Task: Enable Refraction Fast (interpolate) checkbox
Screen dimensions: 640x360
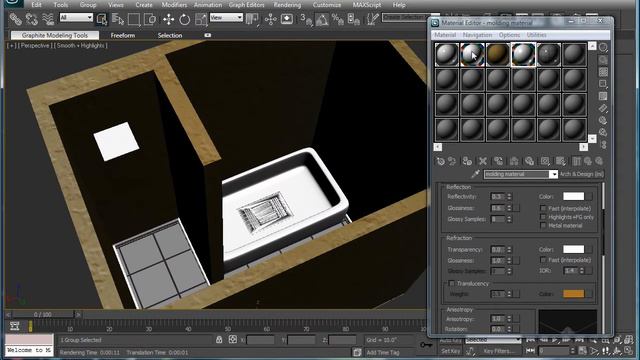Action: coord(543,260)
